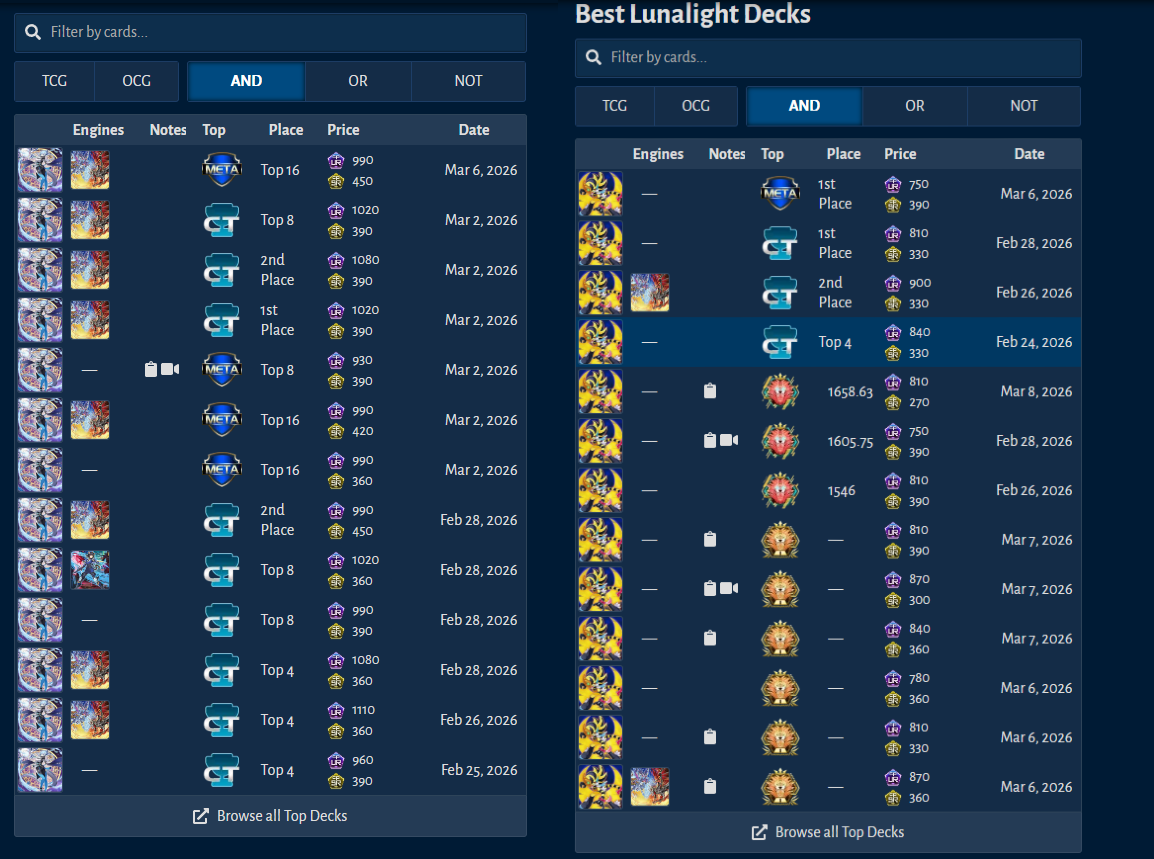Open left 1st Place Mar 2 deck row

tap(270, 320)
